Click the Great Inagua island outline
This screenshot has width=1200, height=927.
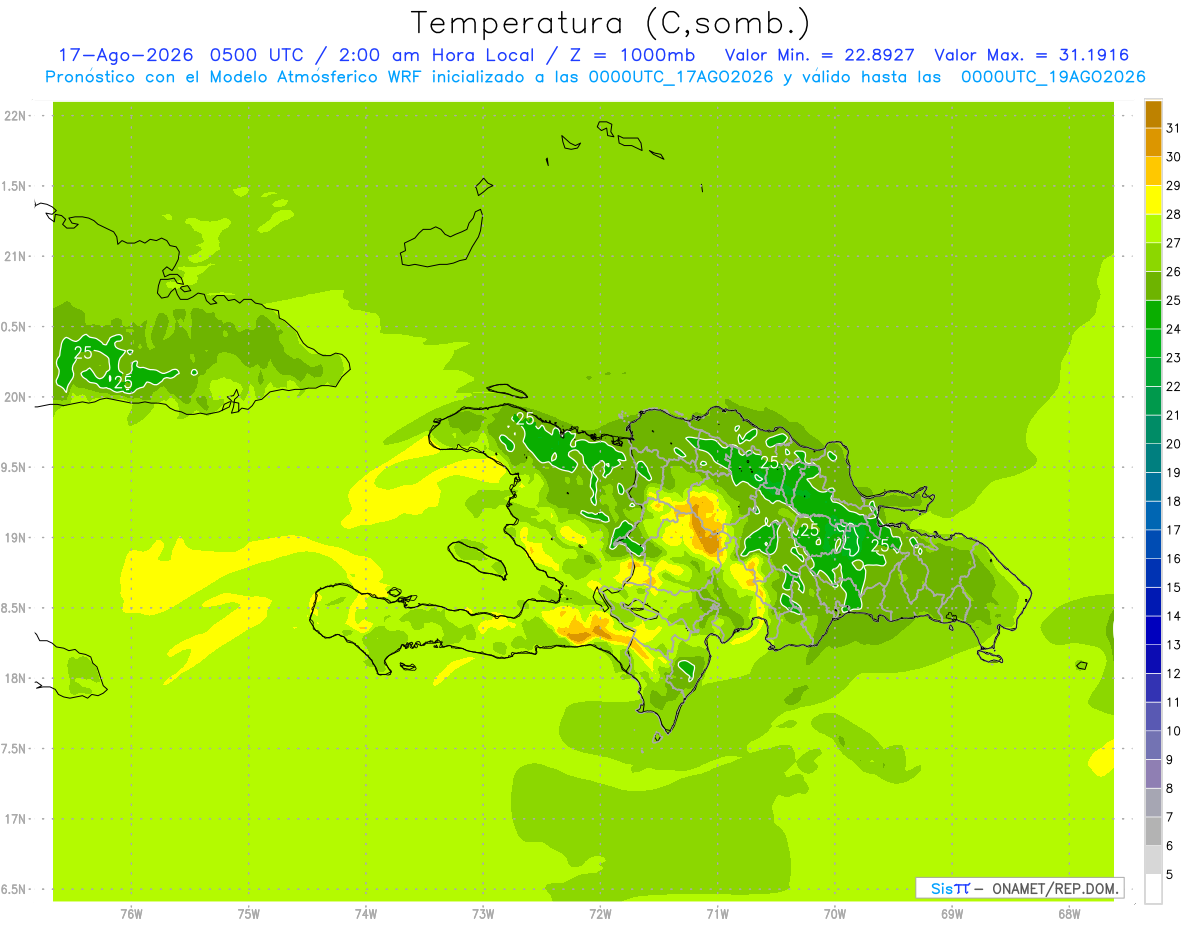(x=441, y=240)
